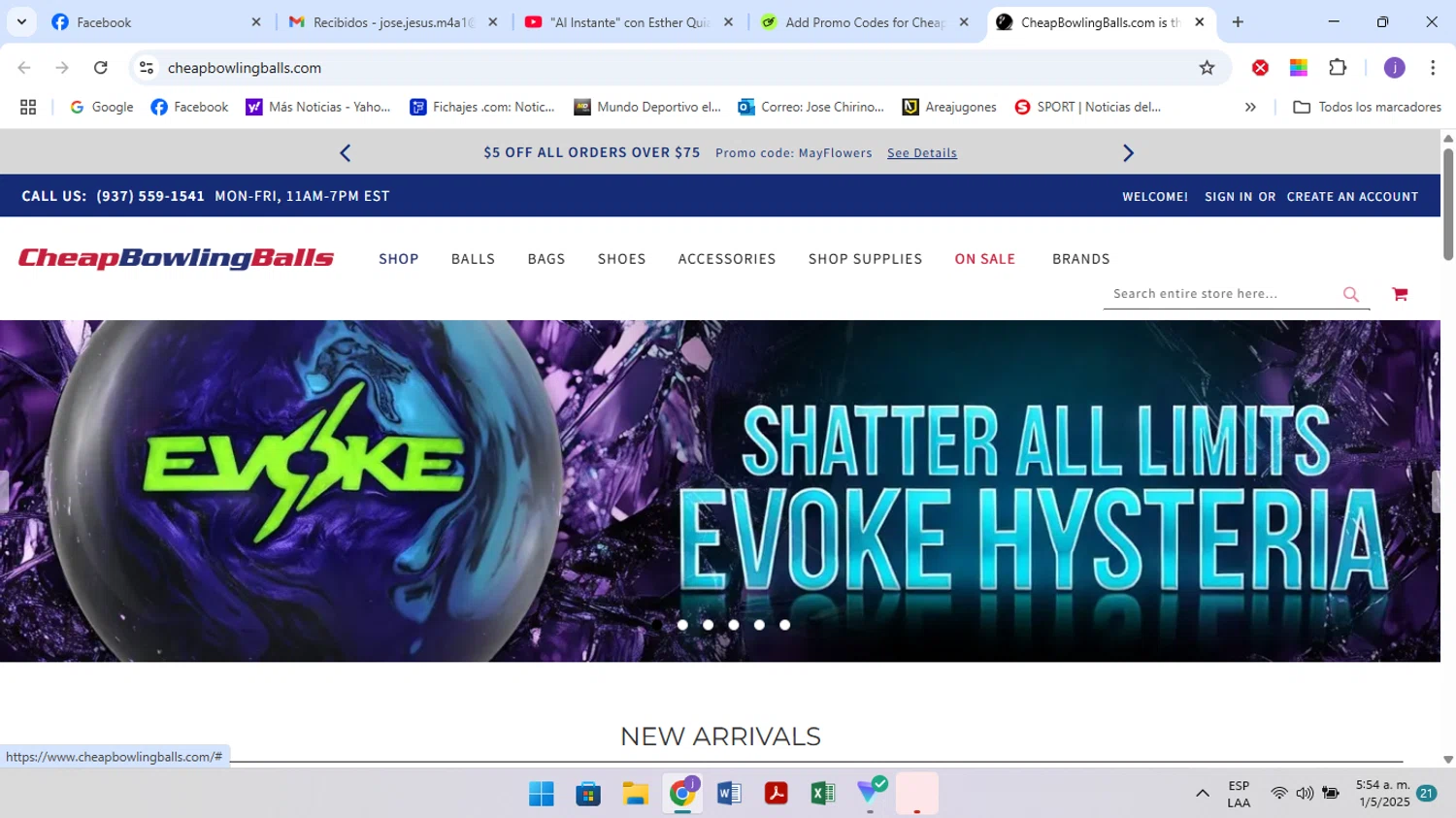
Task: Open File Explorer in taskbar
Action: [635, 794]
